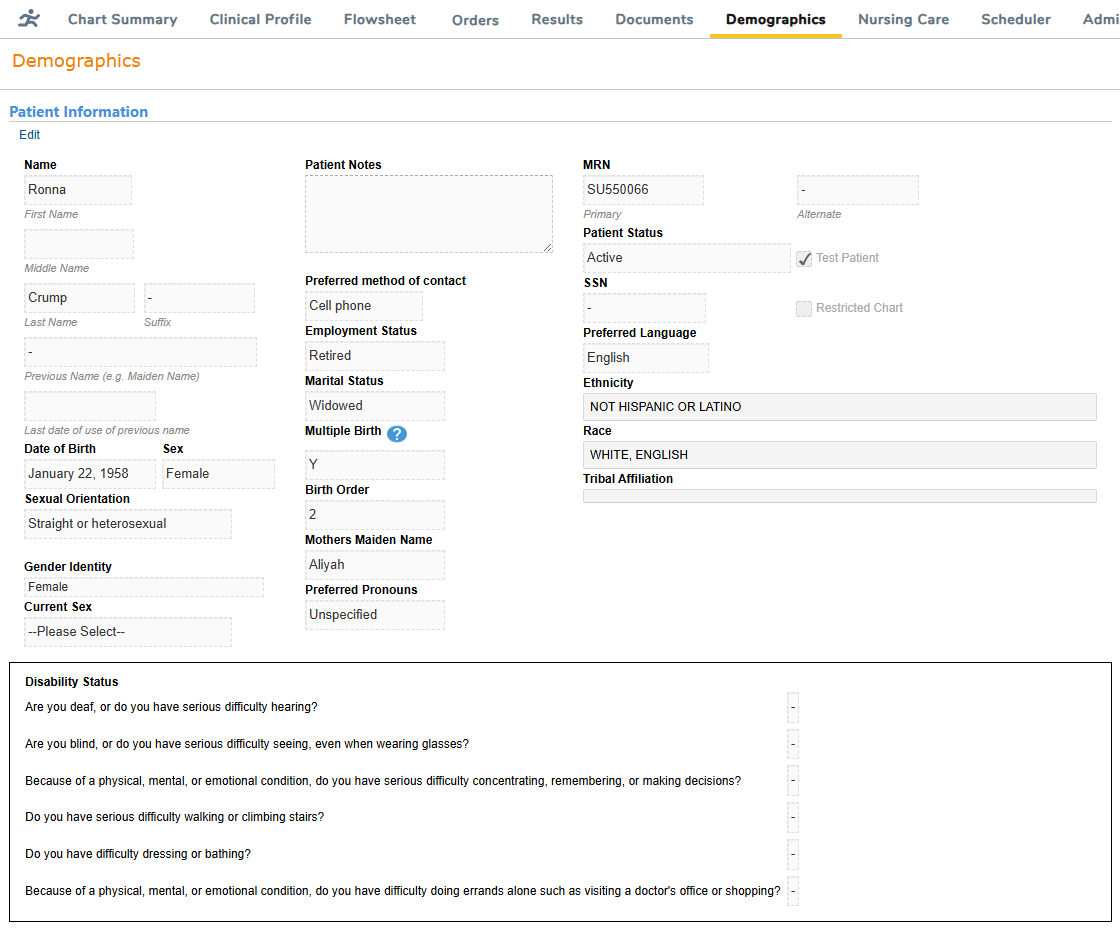1120x930 pixels.
Task: Select the Tribal Affiliation field
Action: point(839,495)
